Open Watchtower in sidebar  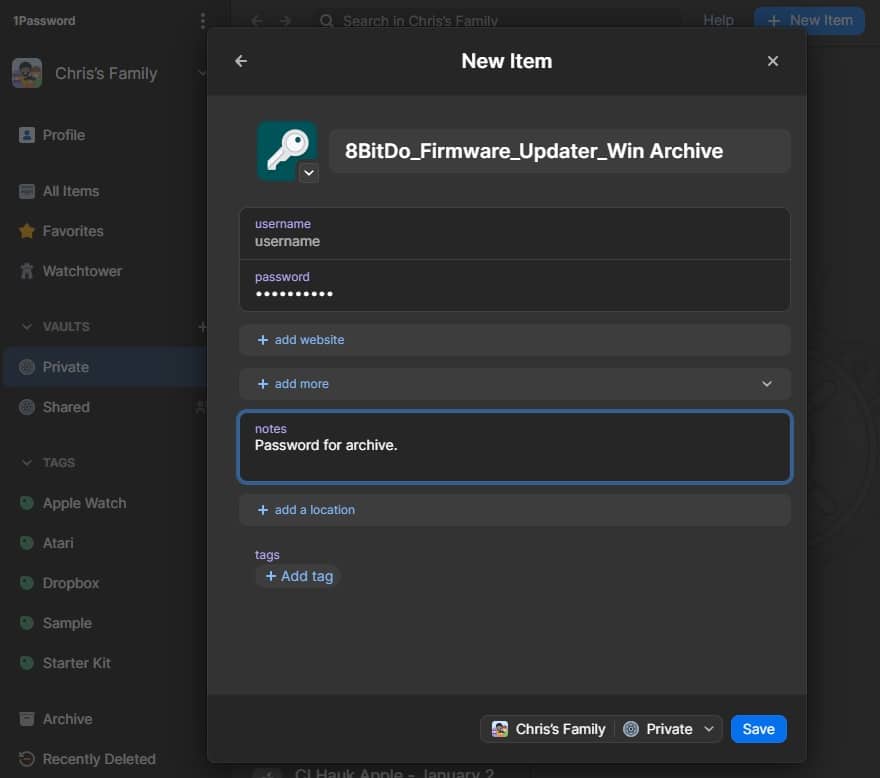pos(82,271)
